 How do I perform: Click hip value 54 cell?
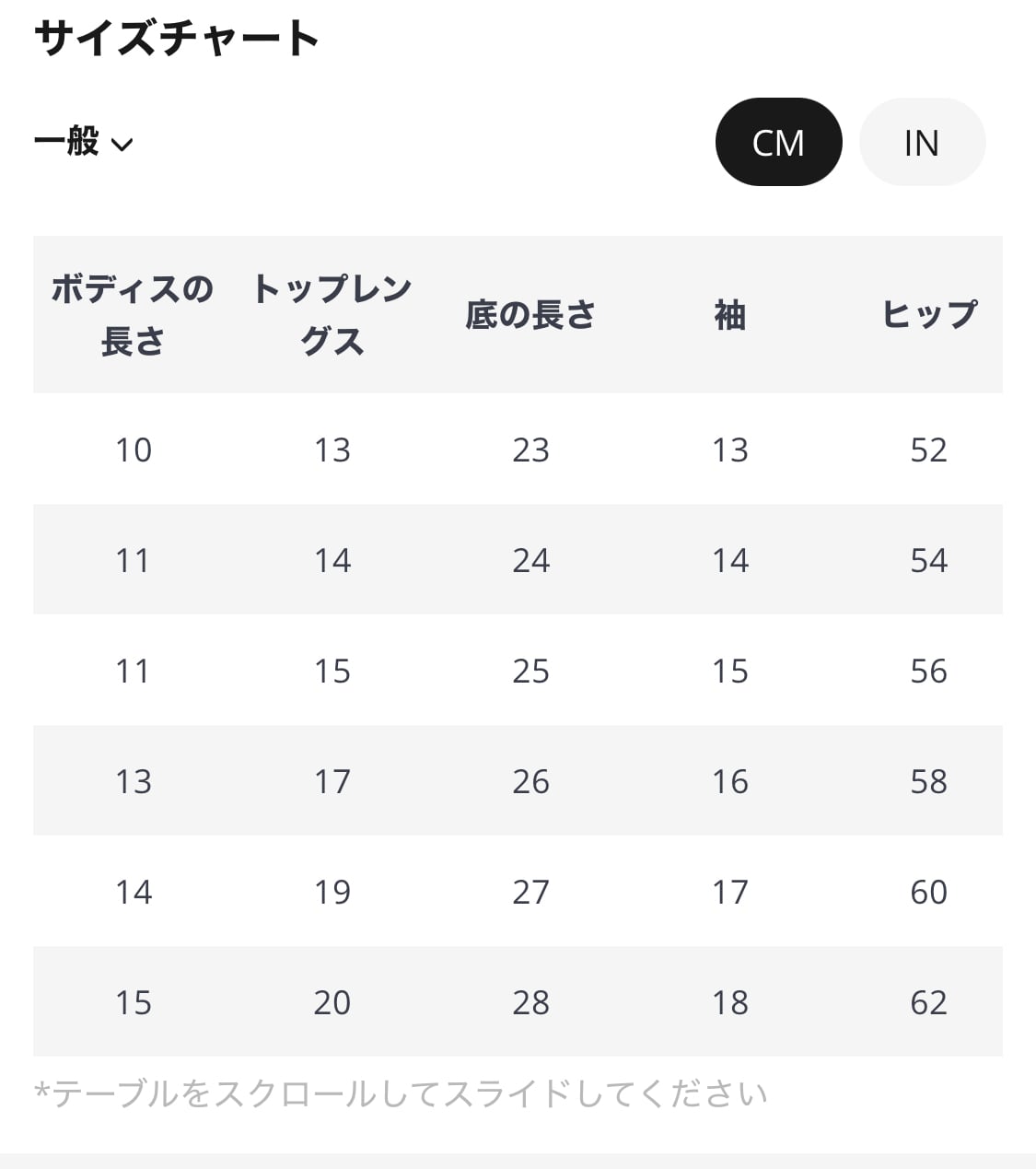click(928, 560)
